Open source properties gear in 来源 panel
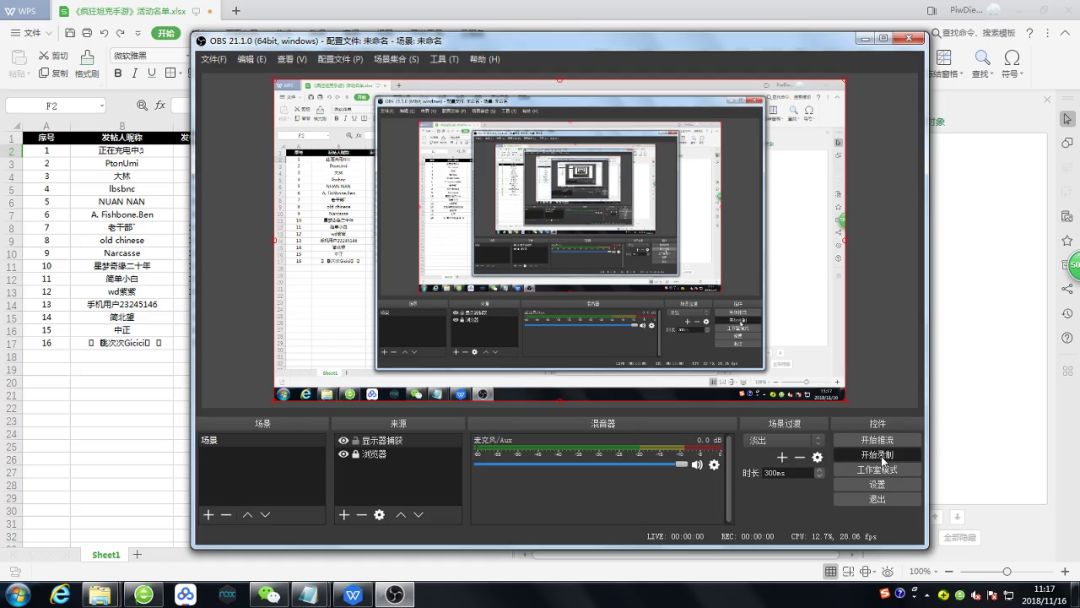This screenshot has width=1080, height=608. point(379,515)
